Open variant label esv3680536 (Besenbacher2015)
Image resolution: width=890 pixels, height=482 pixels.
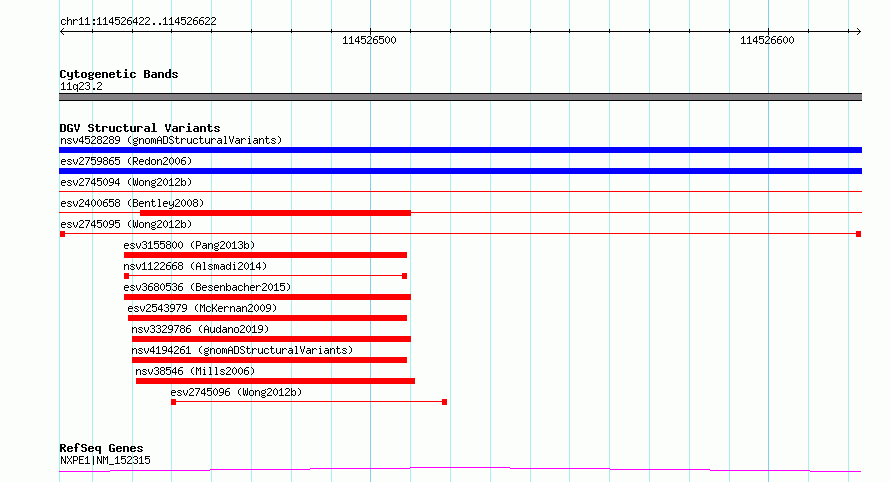tap(207, 287)
